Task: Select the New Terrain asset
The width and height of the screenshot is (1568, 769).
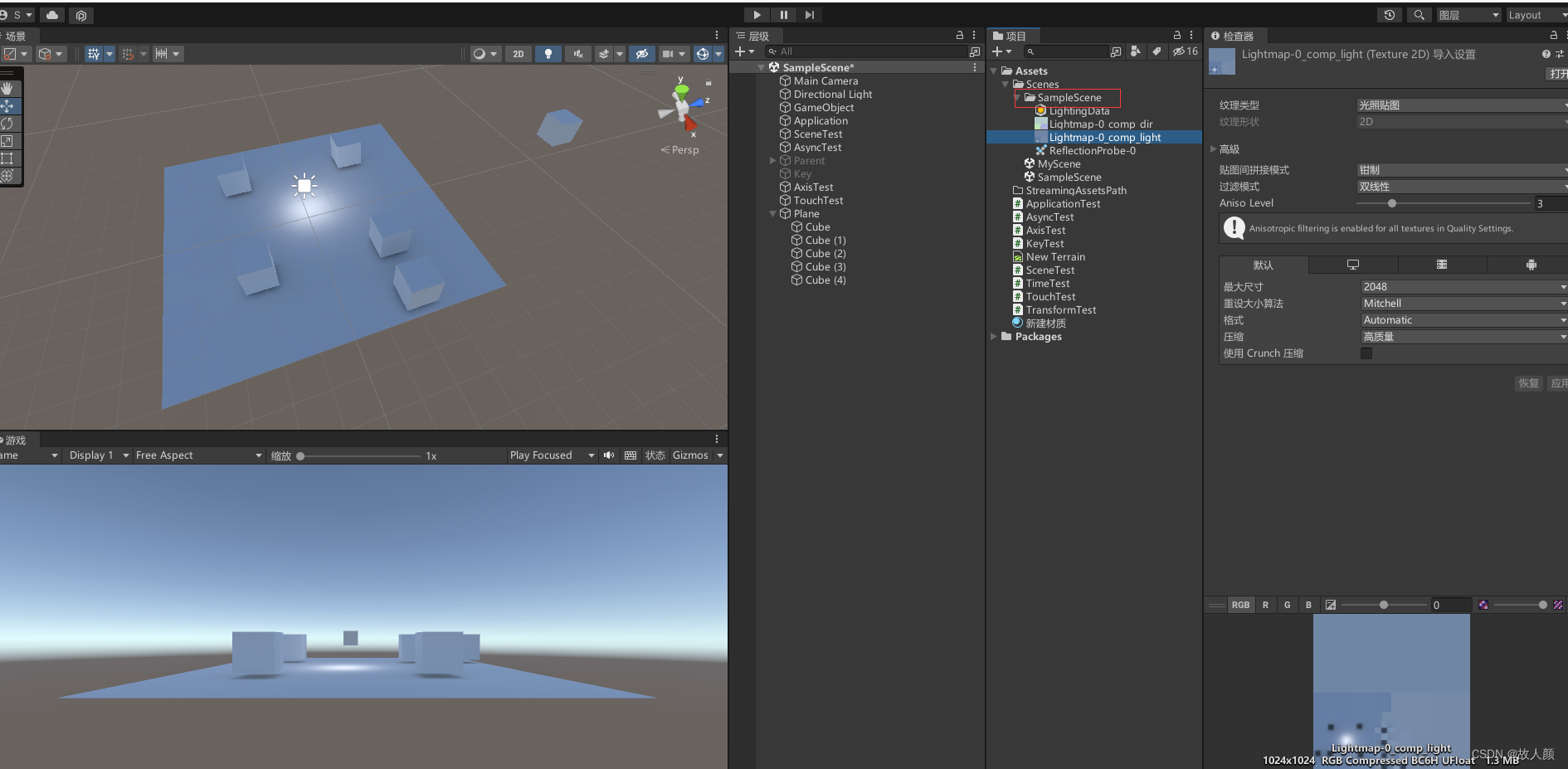Action: point(1055,257)
